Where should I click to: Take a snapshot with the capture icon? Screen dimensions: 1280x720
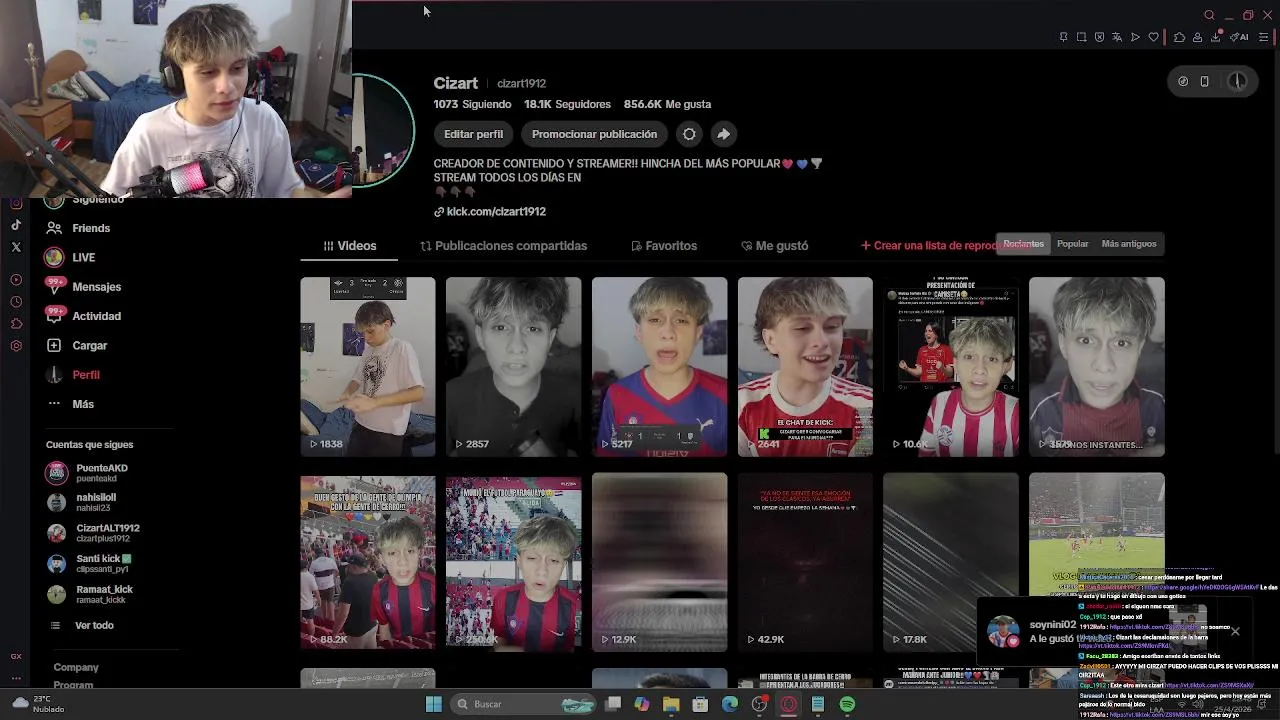point(1081,37)
